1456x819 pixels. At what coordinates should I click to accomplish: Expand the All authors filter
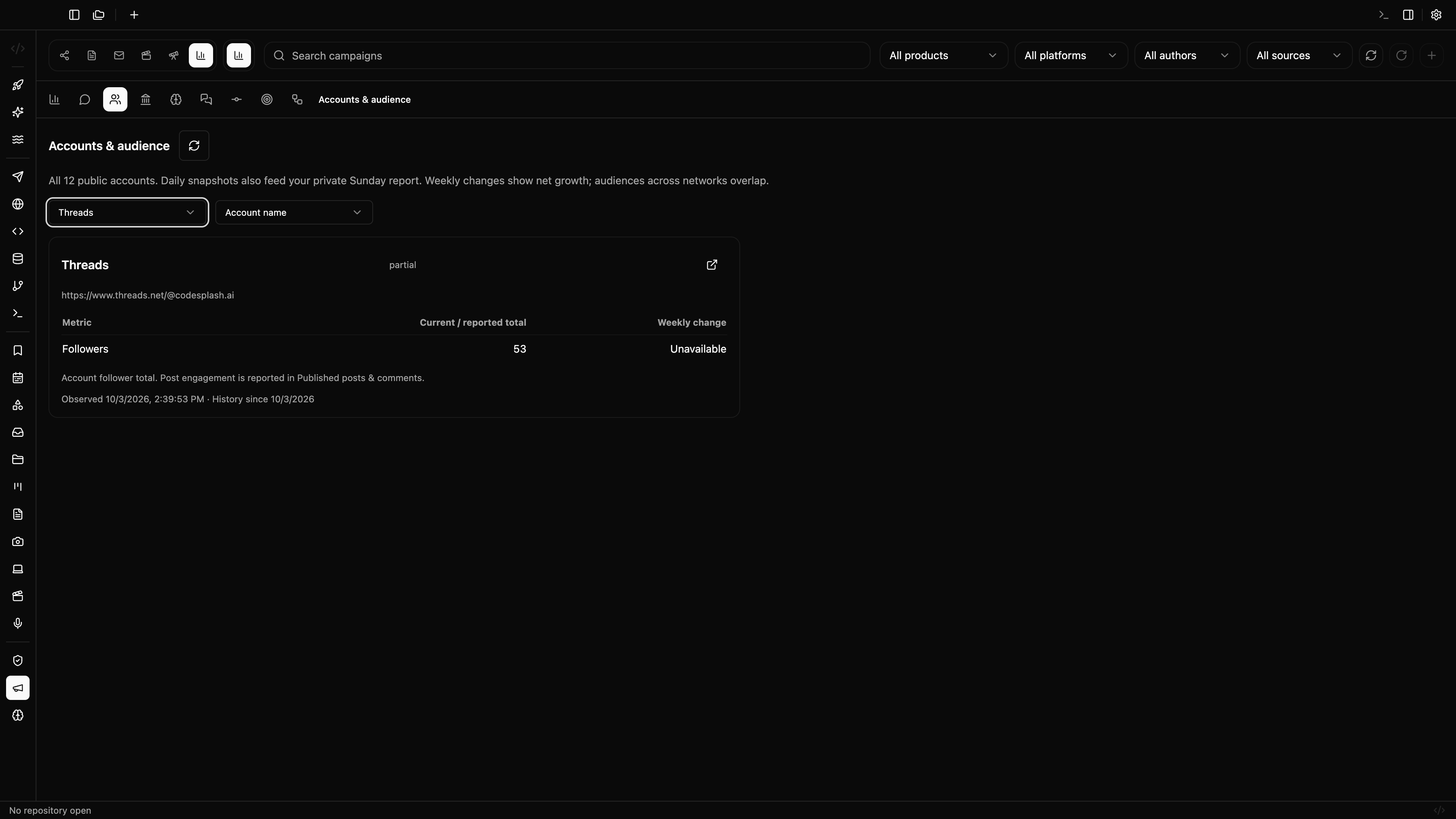(1187, 55)
